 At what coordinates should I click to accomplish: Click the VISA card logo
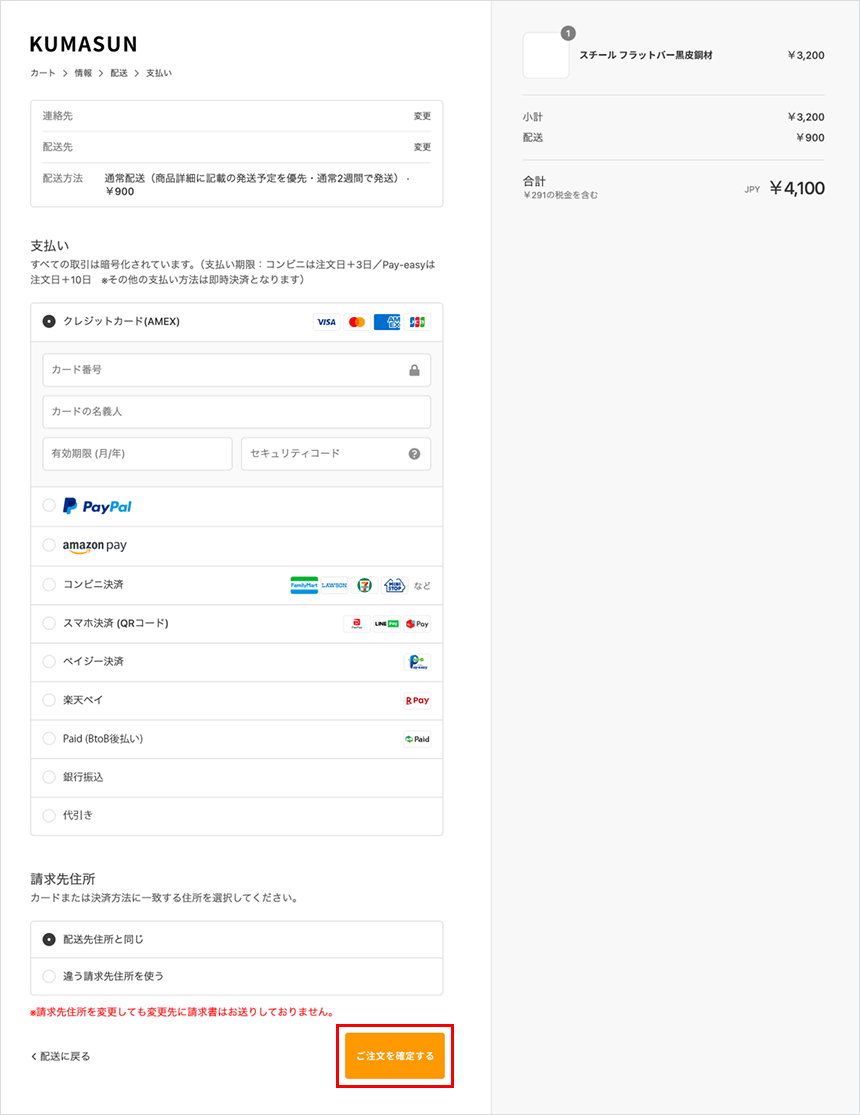tap(326, 322)
